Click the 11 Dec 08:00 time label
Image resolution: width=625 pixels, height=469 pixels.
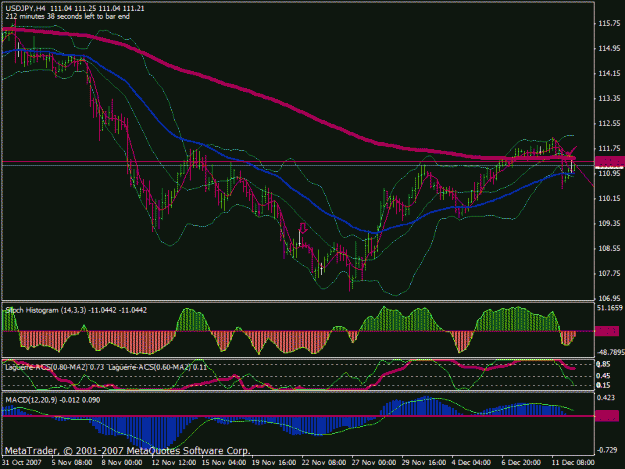[573, 463]
